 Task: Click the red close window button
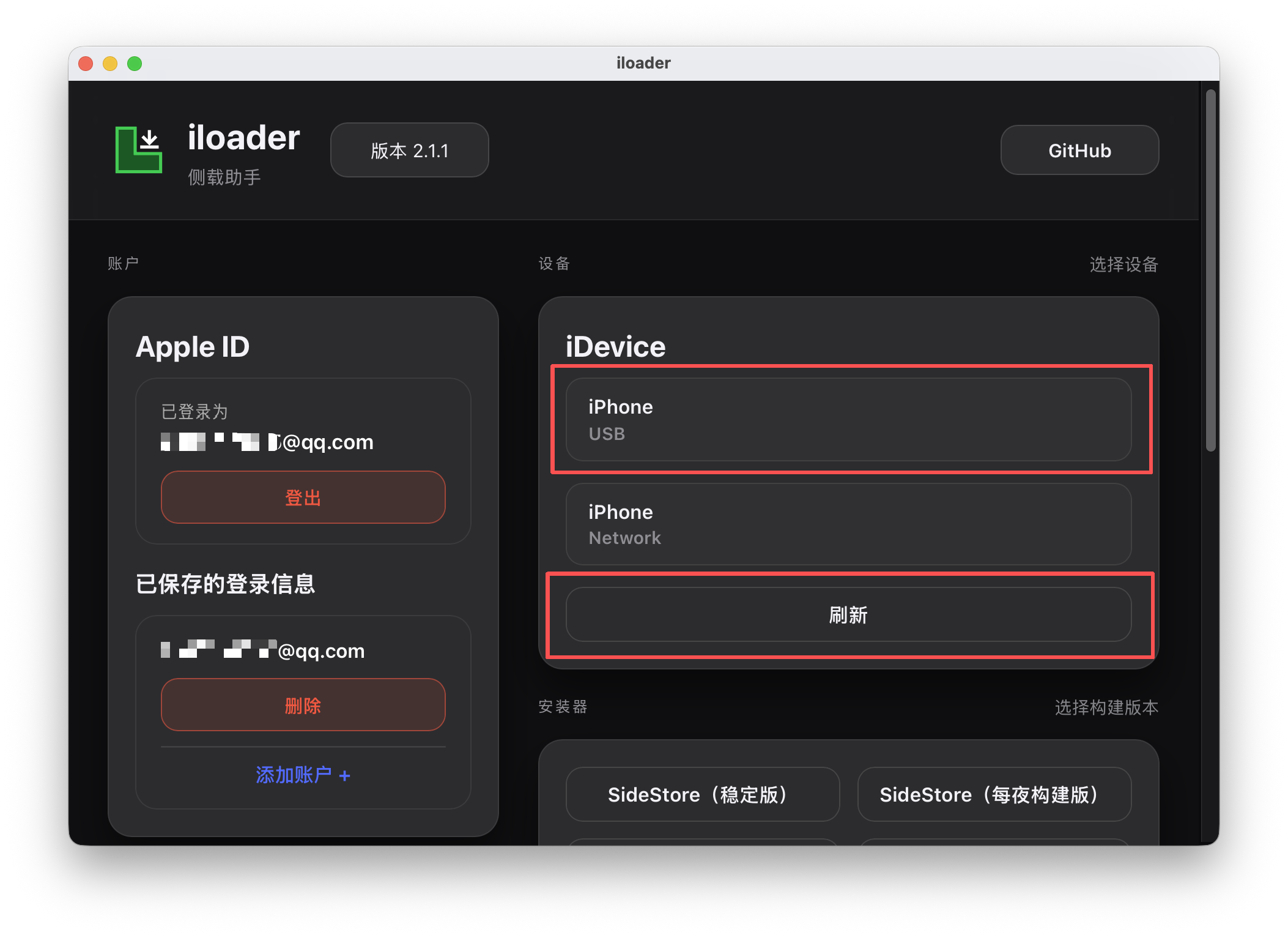(86, 64)
